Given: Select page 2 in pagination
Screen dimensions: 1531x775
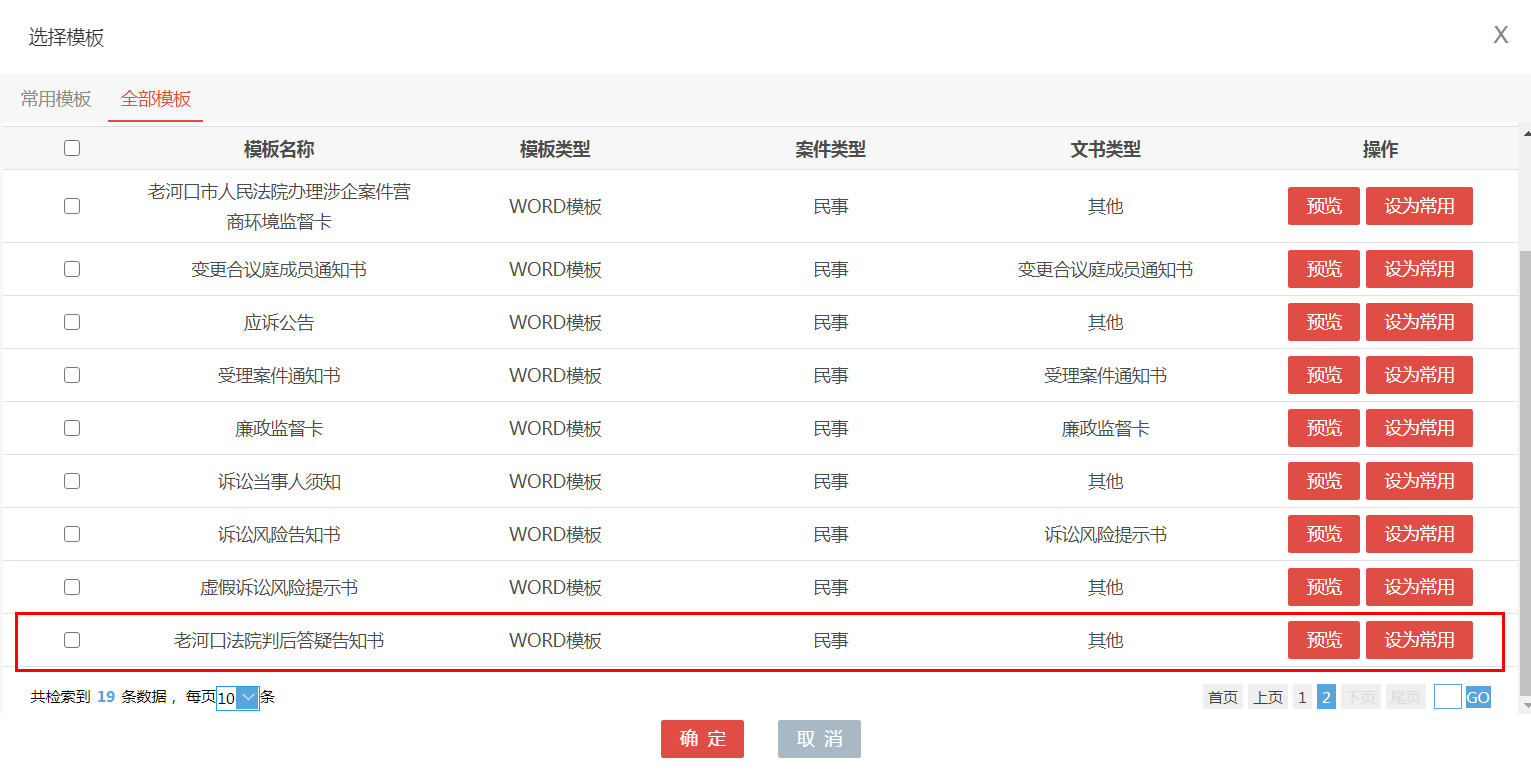Looking at the screenshot, I should pos(1326,698).
